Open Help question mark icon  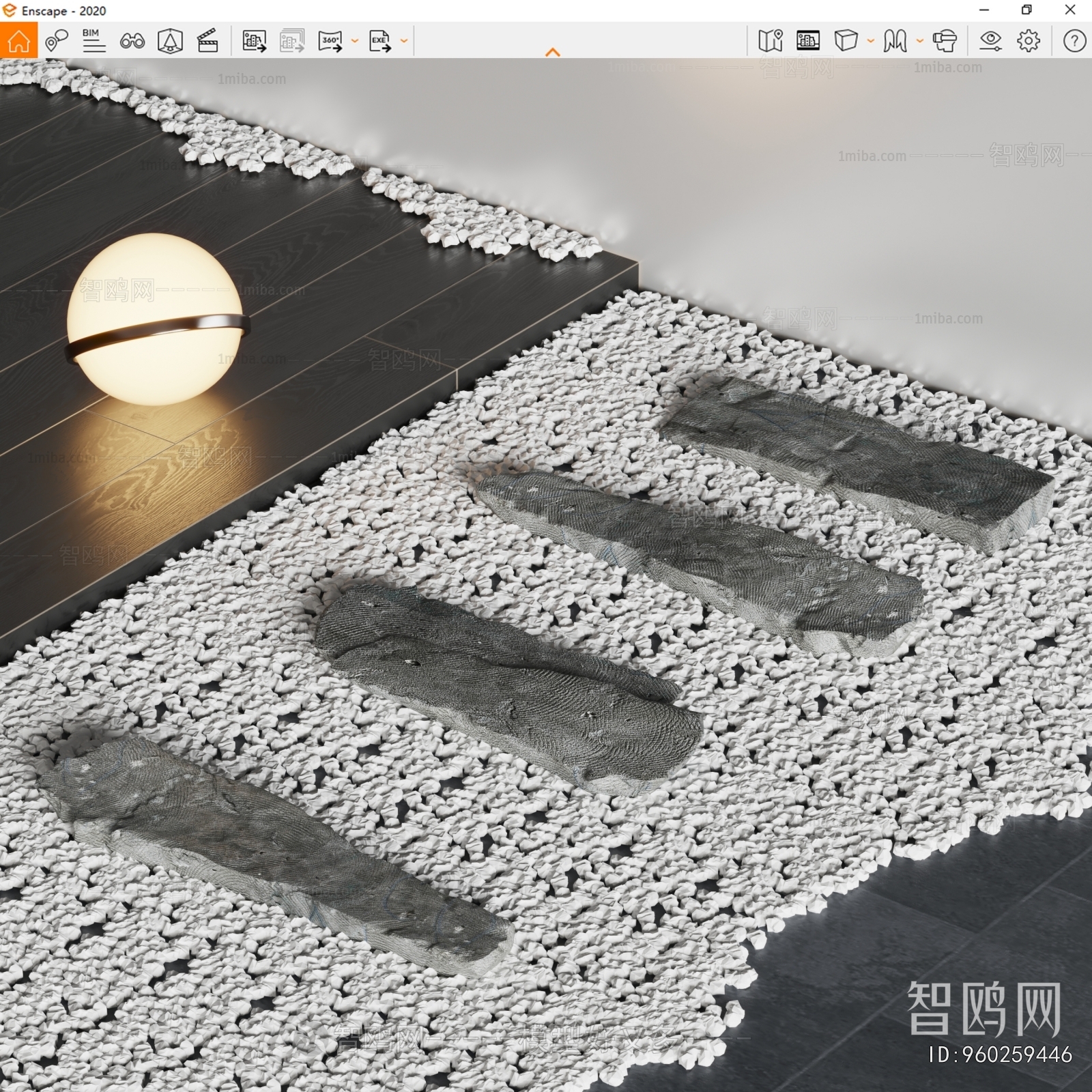point(1074,41)
